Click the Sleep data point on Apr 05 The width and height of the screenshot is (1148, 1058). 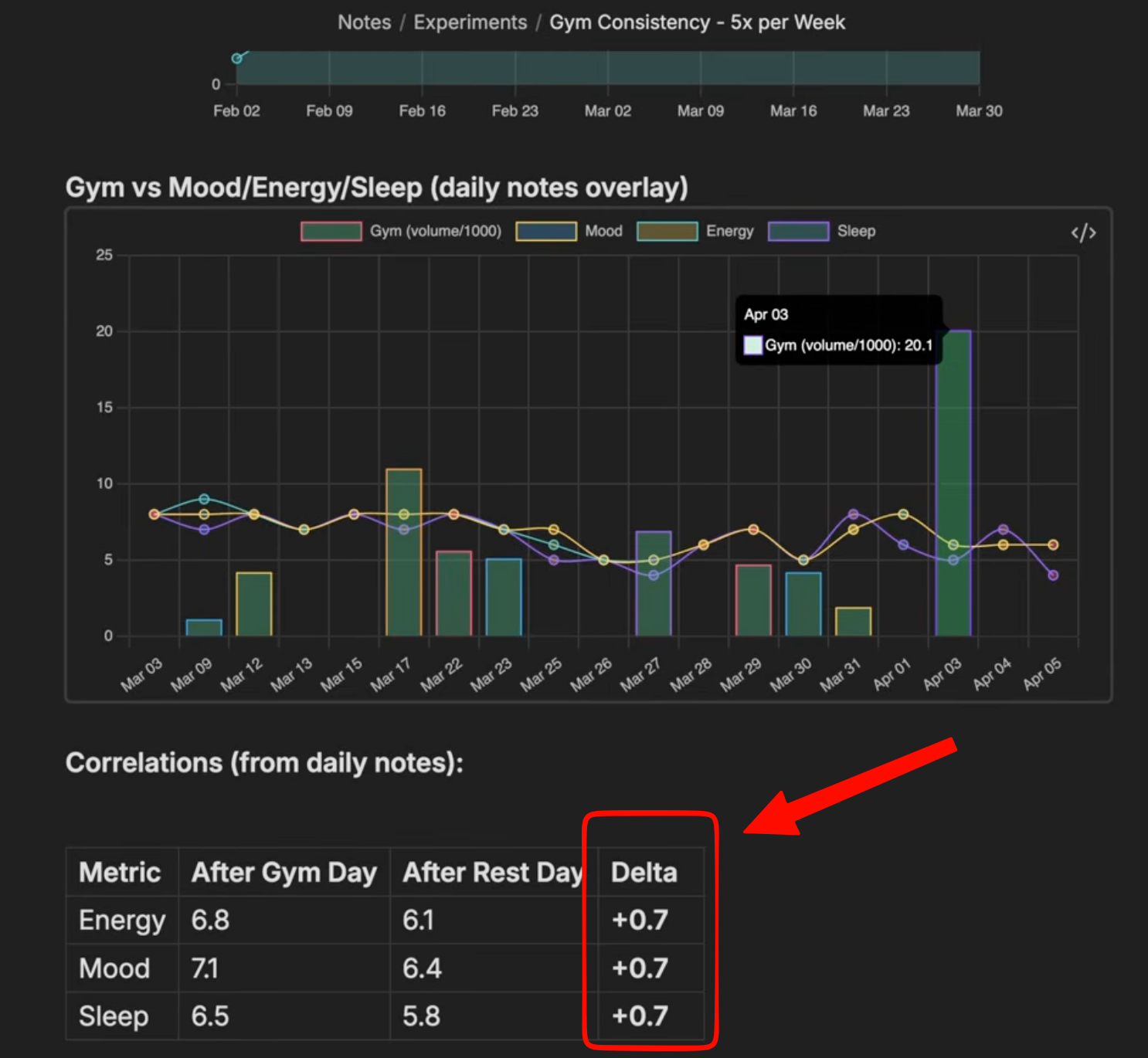1052,575
